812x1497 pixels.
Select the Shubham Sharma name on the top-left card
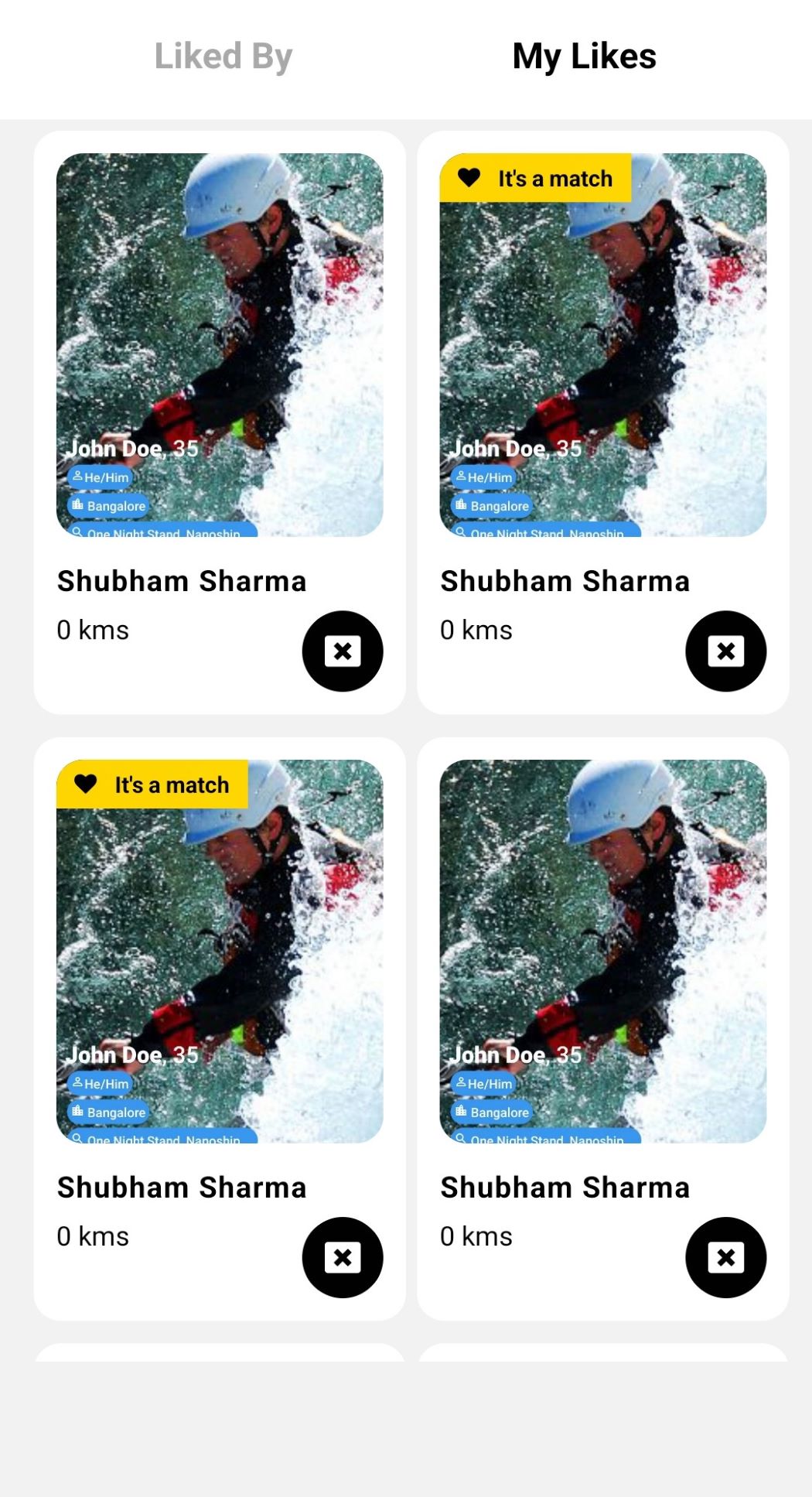(182, 581)
